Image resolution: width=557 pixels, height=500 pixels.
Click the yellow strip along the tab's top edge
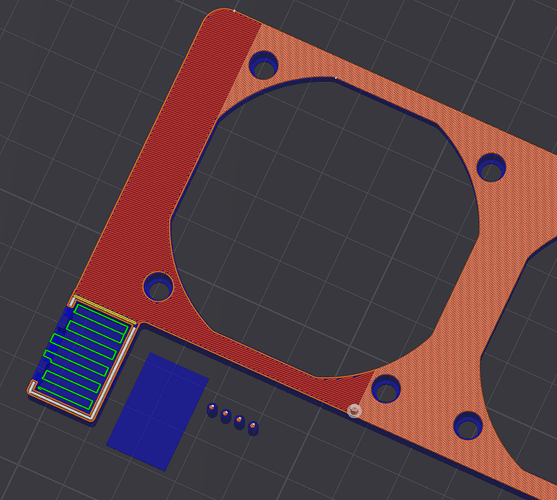coord(105,309)
